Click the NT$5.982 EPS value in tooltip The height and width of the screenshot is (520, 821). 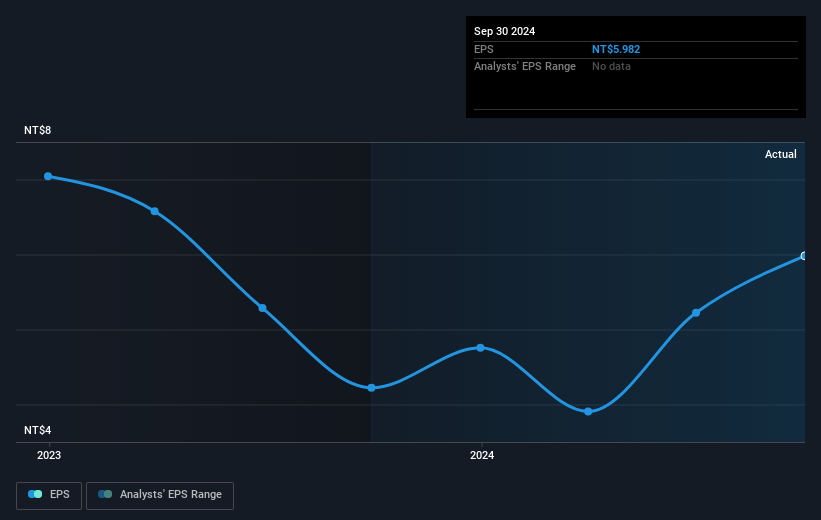(x=616, y=49)
